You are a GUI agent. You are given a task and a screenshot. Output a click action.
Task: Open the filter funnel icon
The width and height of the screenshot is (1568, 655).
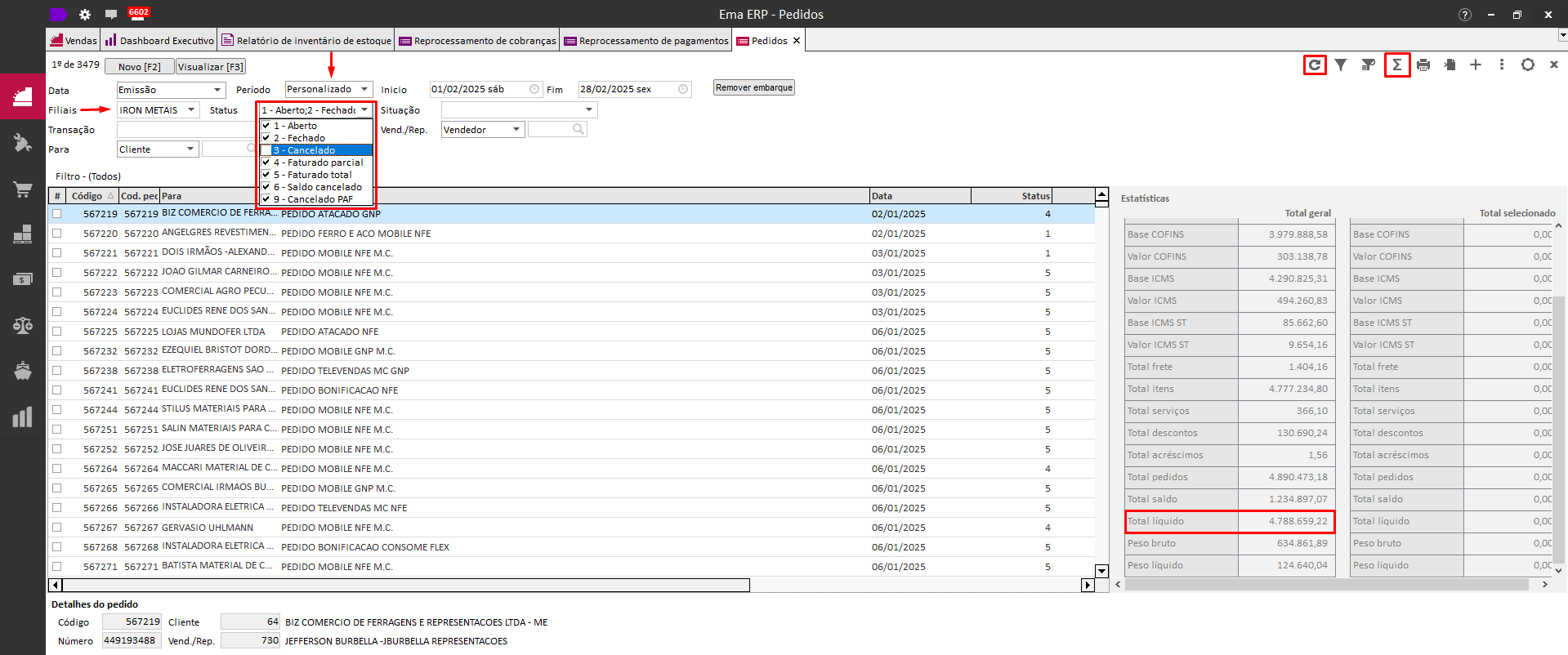tap(1341, 65)
